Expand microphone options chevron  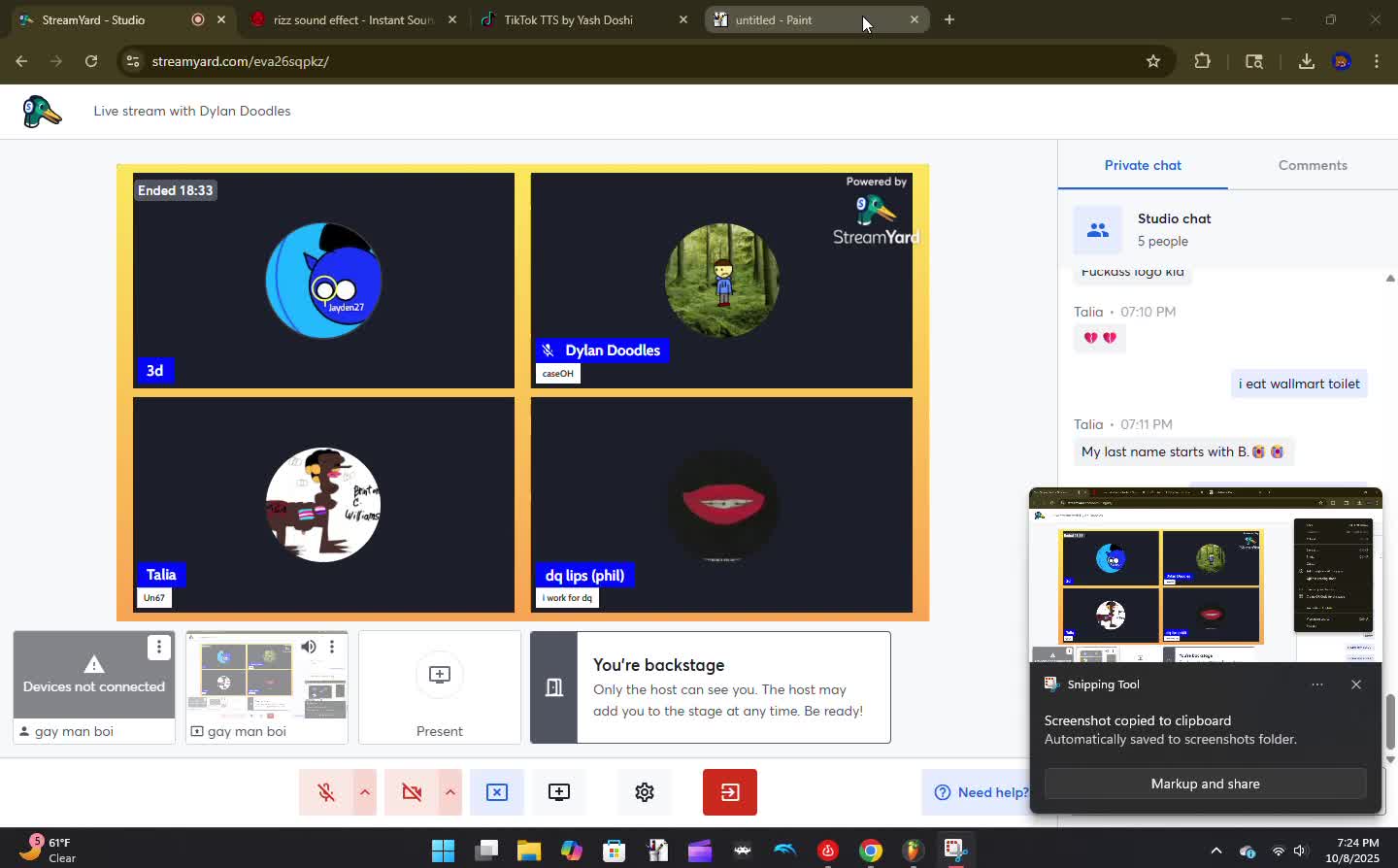click(x=365, y=792)
